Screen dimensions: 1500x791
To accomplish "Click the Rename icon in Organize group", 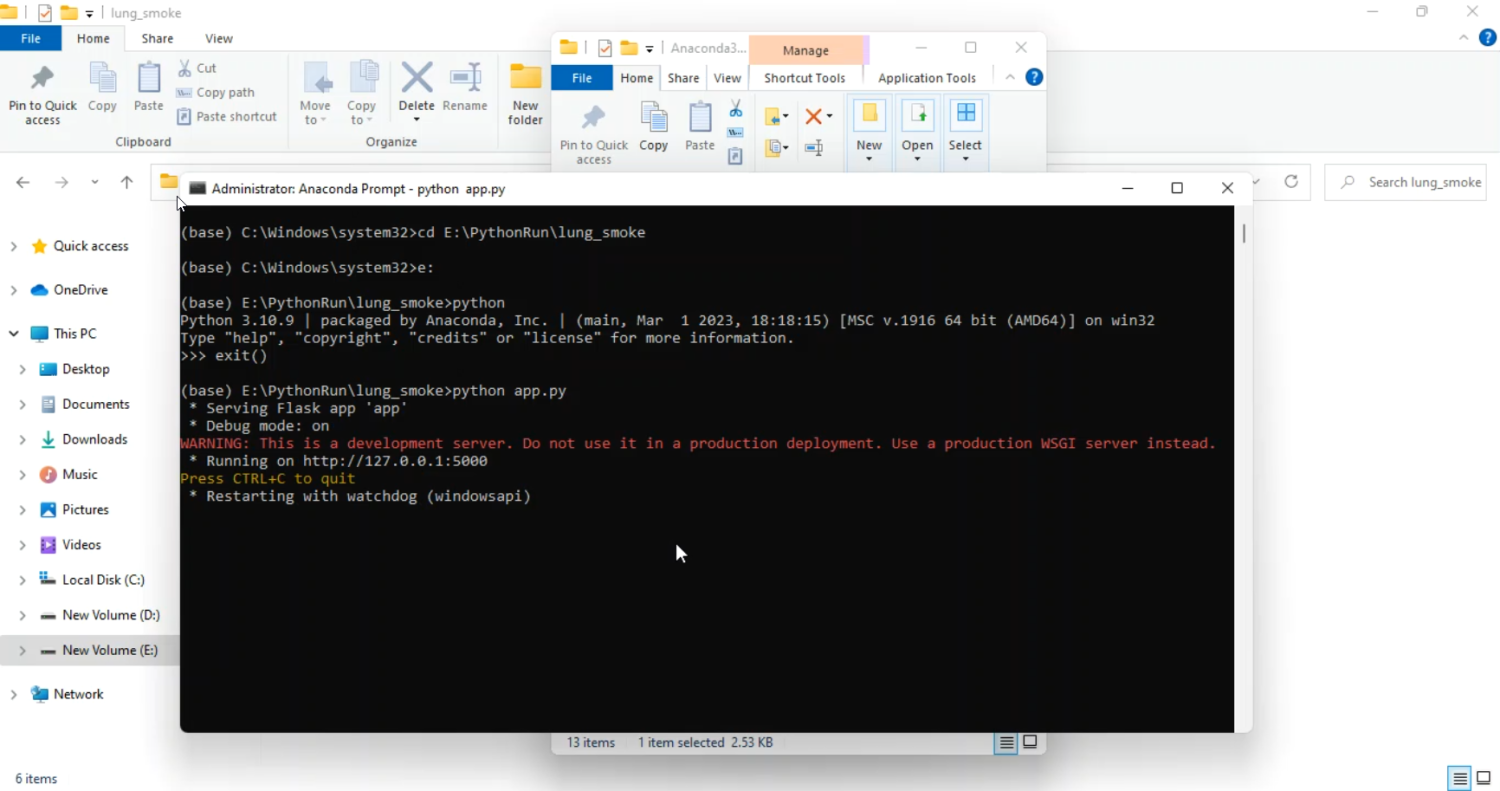I will (465, 87).
